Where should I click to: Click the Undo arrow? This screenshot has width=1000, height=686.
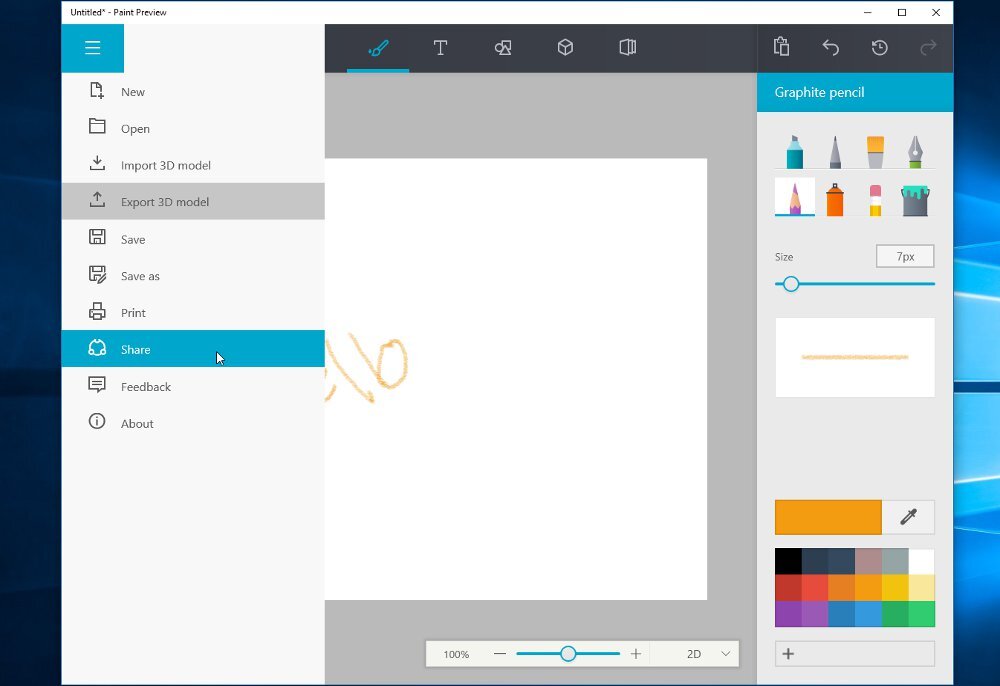(830, 48)
